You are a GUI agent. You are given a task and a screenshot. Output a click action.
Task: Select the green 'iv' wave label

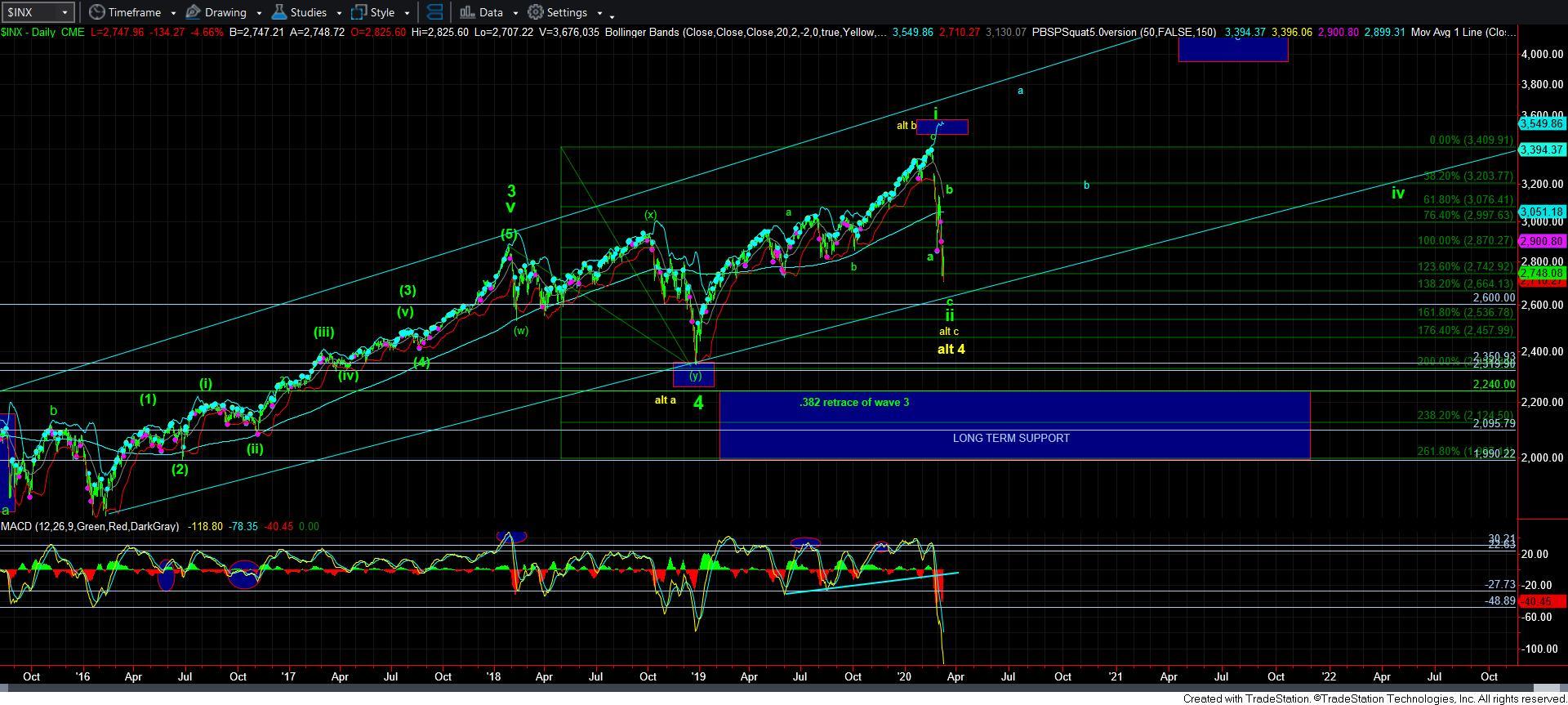pos(1398,194)
